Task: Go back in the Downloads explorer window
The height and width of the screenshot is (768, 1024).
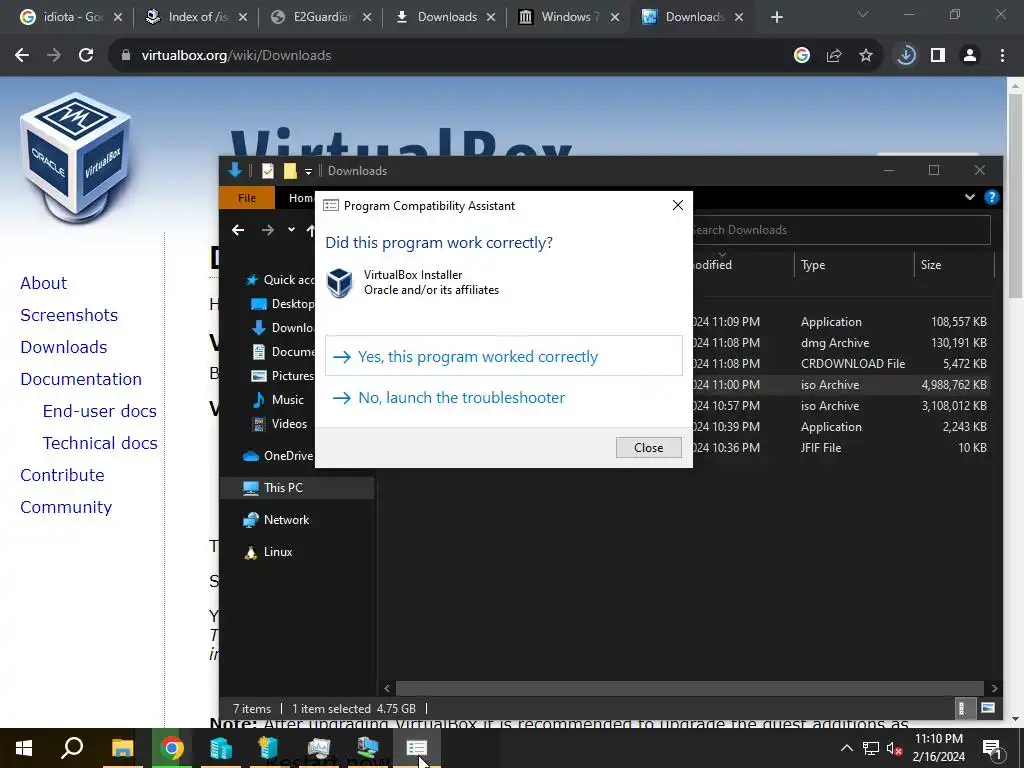Action: point(238,230)
